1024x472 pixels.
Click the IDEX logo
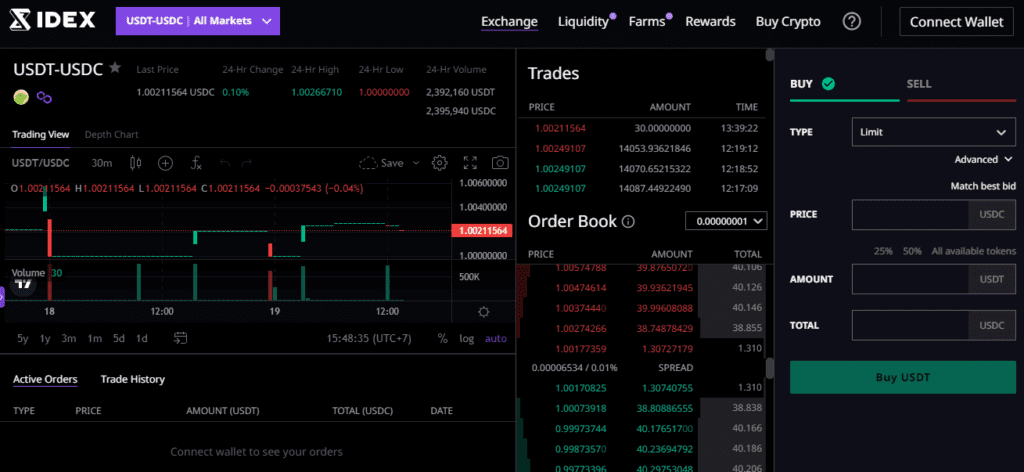[52, 21]
